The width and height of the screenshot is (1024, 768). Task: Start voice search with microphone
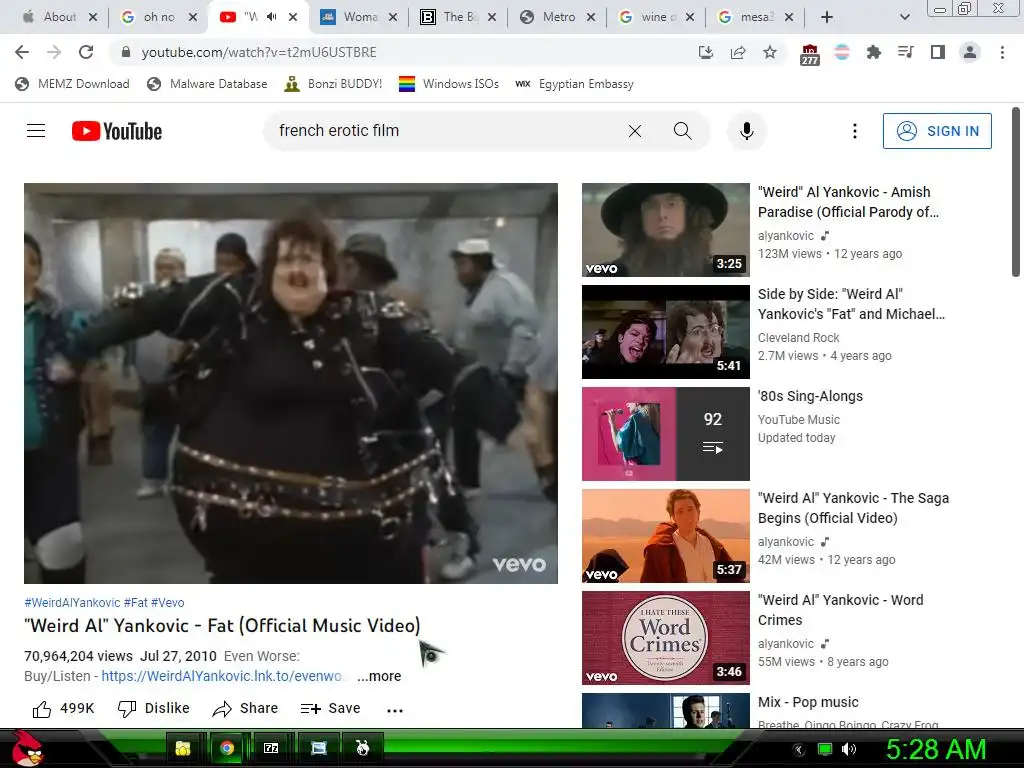(746, 131)
